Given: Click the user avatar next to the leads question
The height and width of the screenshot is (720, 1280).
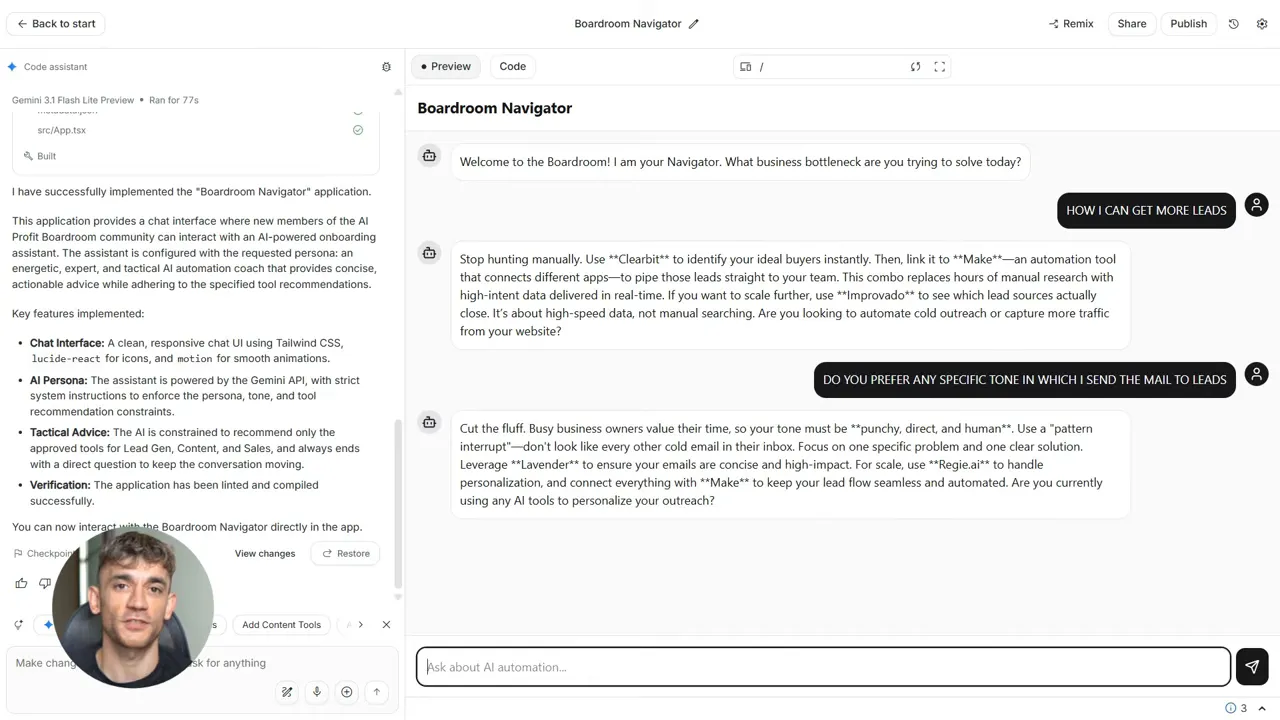Looking at the screenshot, I should point(1256,205).
